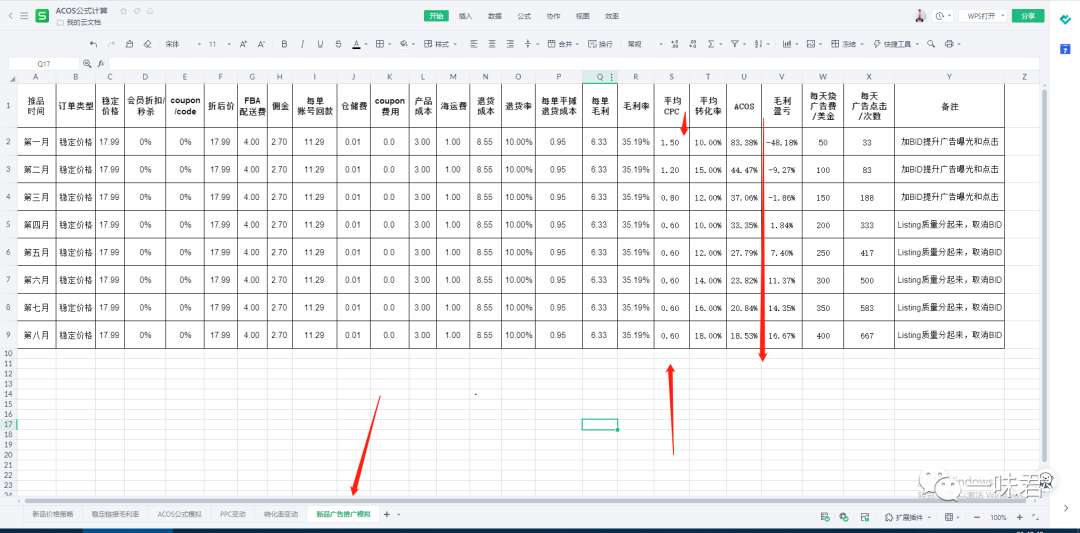Toggle 换行 wrap text
Screen dimensions: 1080x533
[600, 44]
